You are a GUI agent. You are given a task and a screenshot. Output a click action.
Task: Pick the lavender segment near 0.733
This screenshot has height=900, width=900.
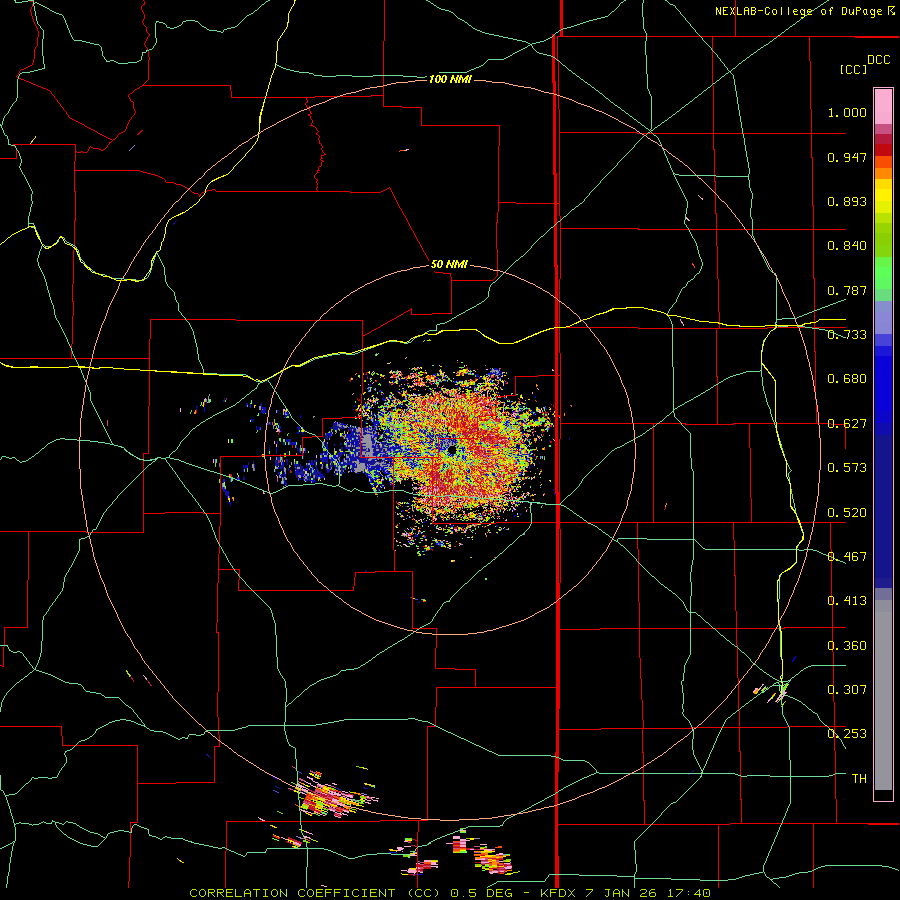click(883, 317)
